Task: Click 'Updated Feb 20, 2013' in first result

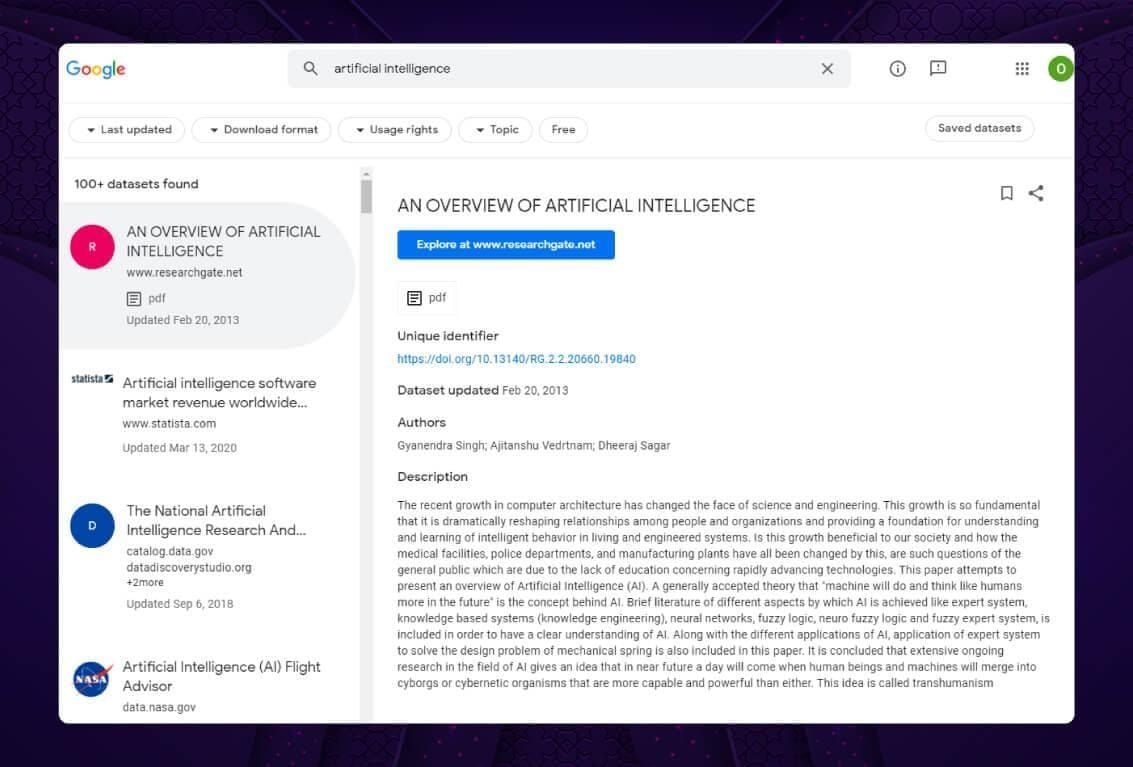Action: point(183,320)
